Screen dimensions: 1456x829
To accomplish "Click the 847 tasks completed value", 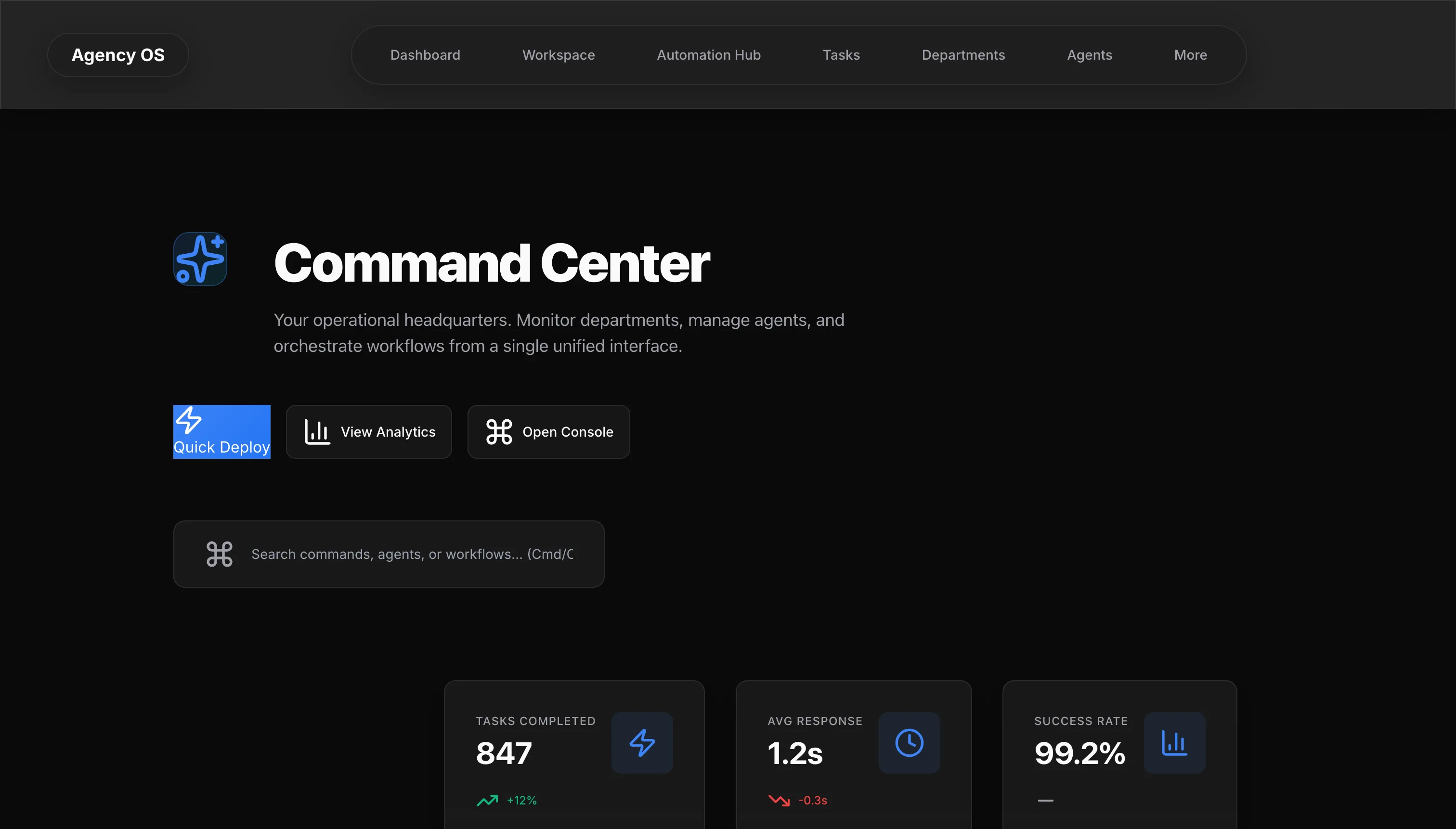I will click(503, 753).
